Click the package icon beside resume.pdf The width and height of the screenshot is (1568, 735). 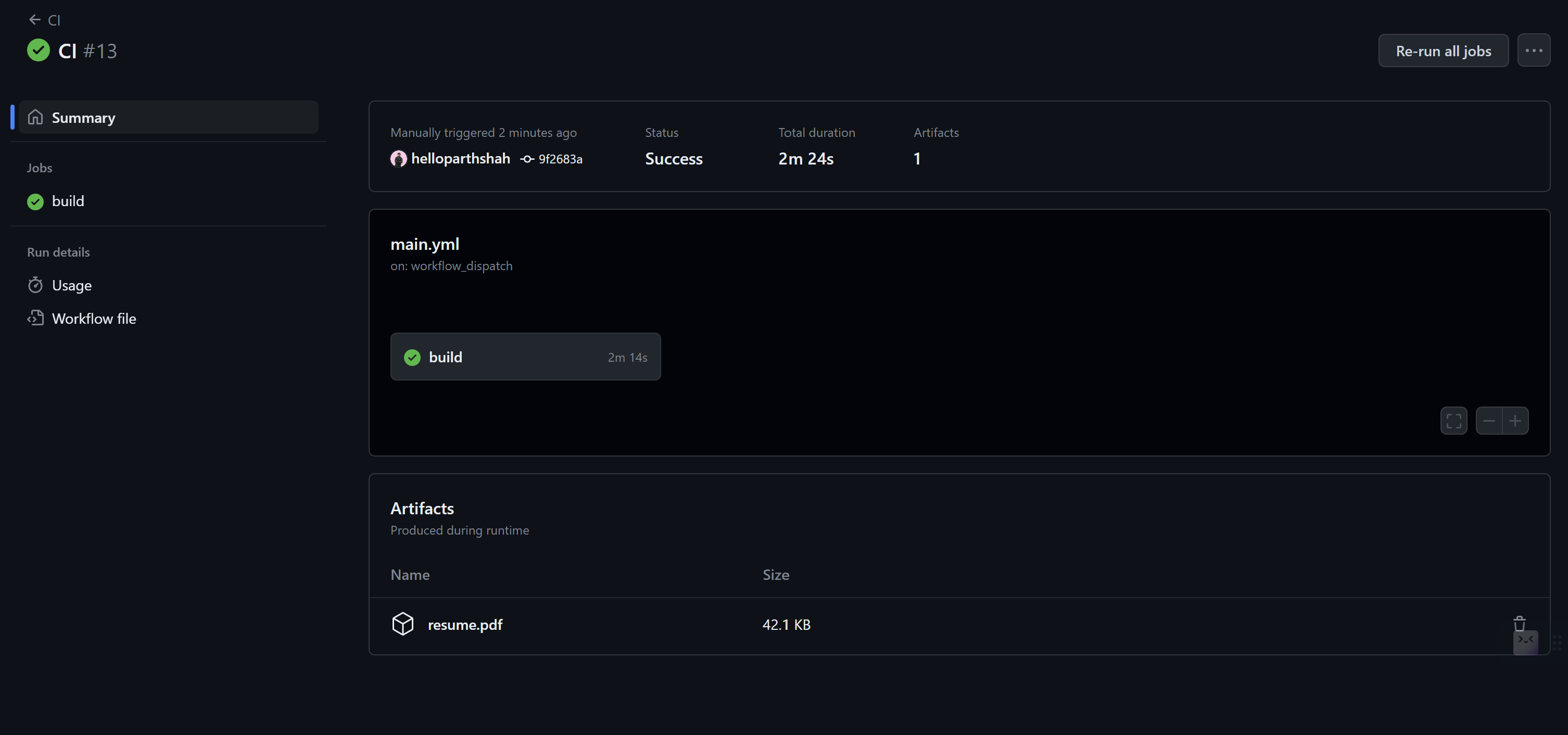(402, 624)
